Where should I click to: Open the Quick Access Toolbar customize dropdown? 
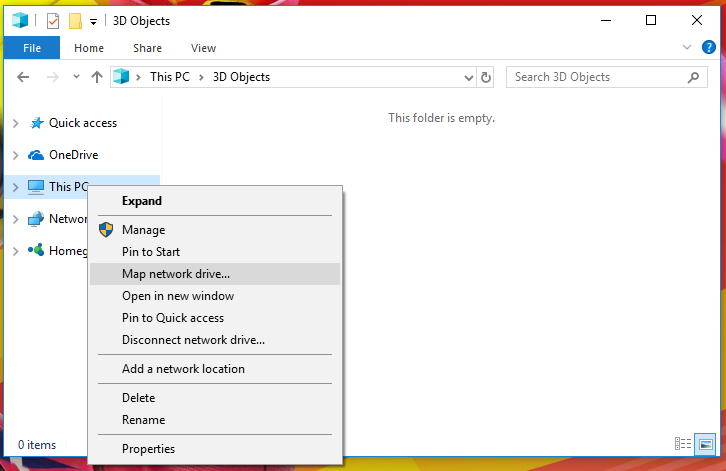[93, 21]
